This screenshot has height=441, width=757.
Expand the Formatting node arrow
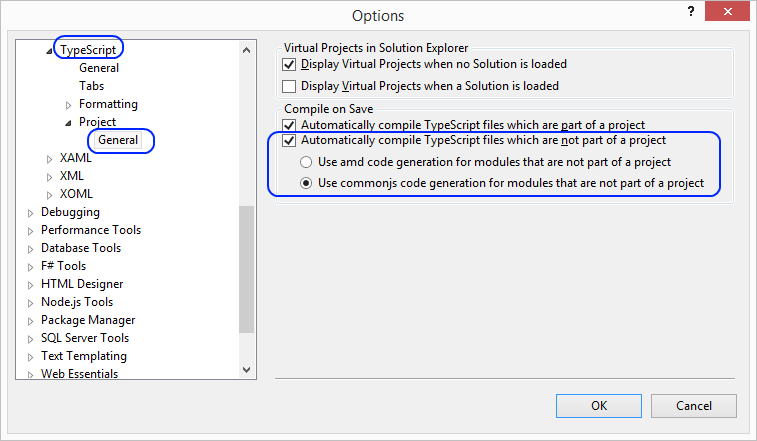[x=68, y=105]
